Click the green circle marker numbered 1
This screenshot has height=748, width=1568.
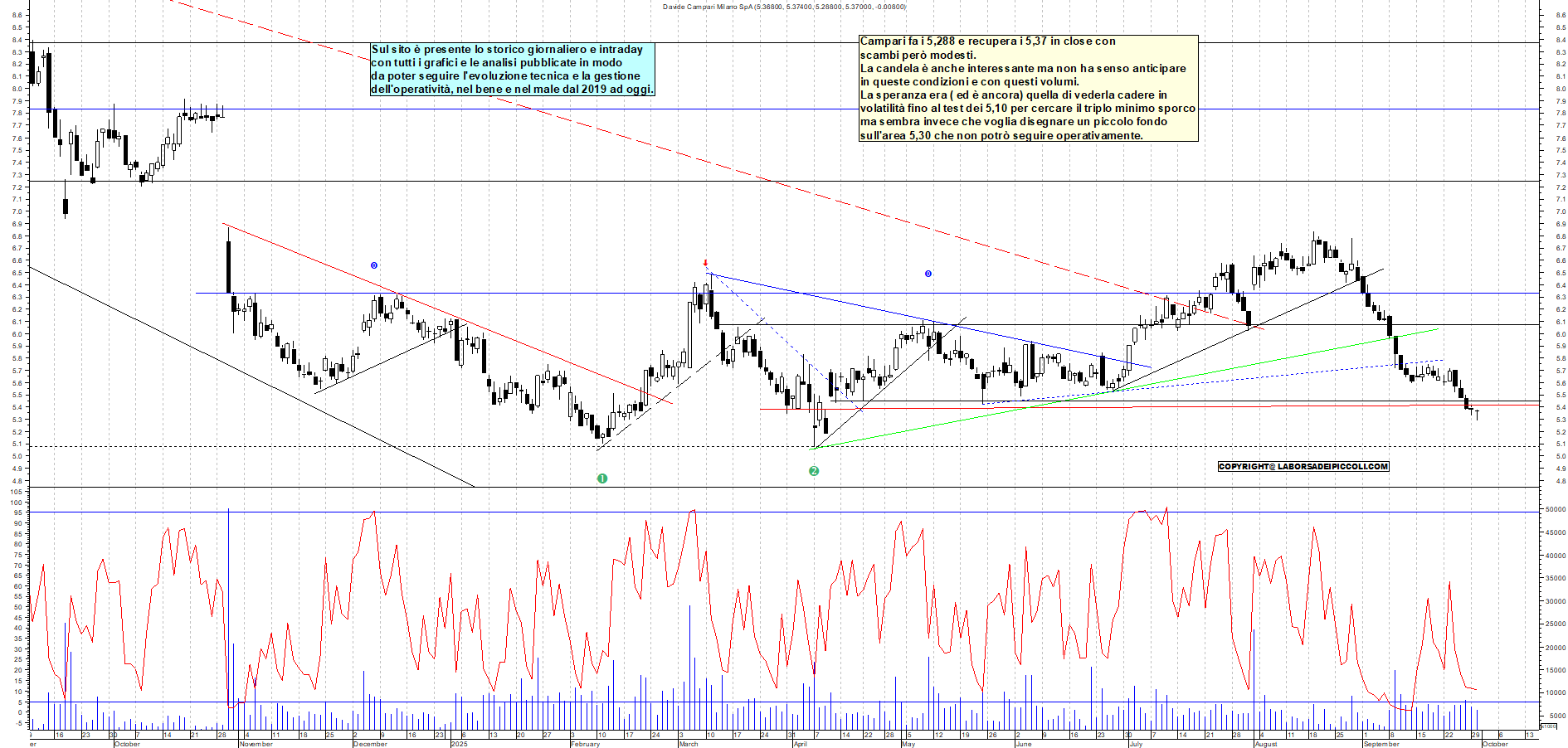[602, 478]
